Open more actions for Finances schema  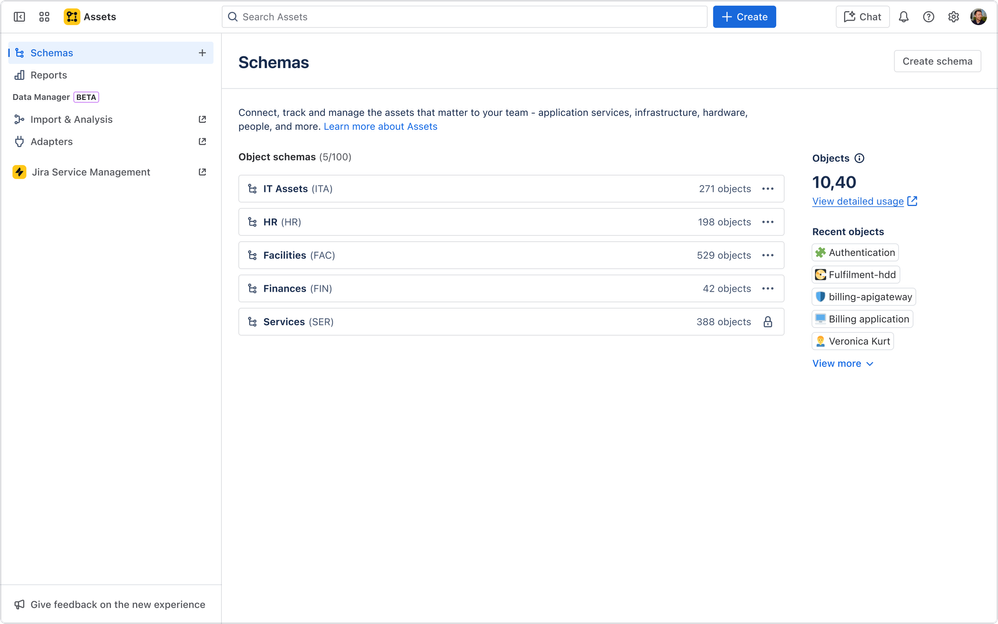coord(768,288)
